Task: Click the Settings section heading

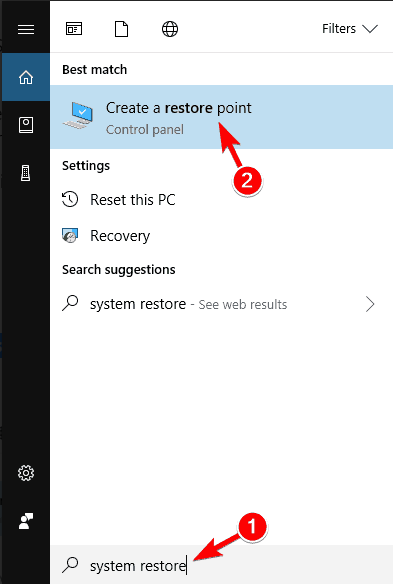Action: [x=86, y=166]
